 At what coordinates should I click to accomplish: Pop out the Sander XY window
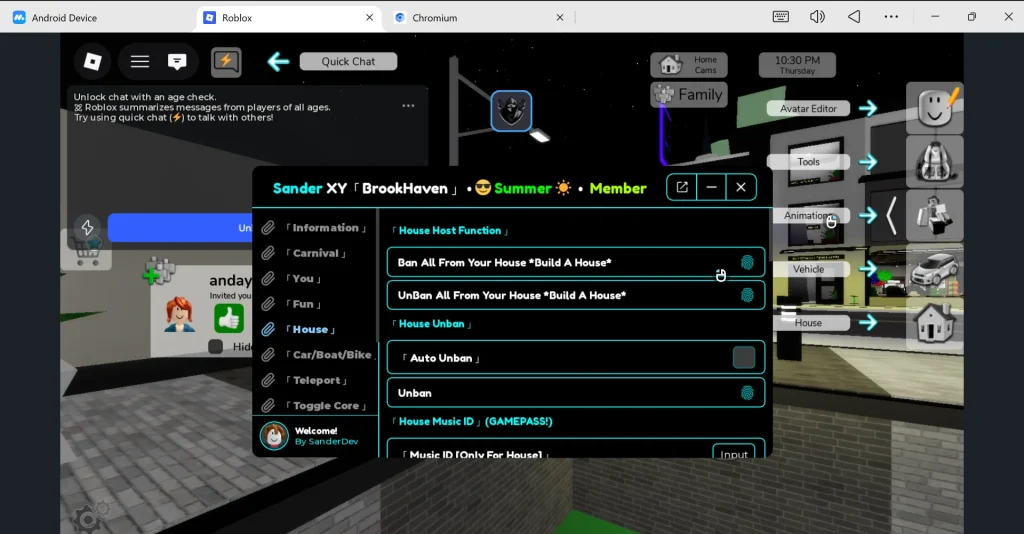[x=682, y=187]
